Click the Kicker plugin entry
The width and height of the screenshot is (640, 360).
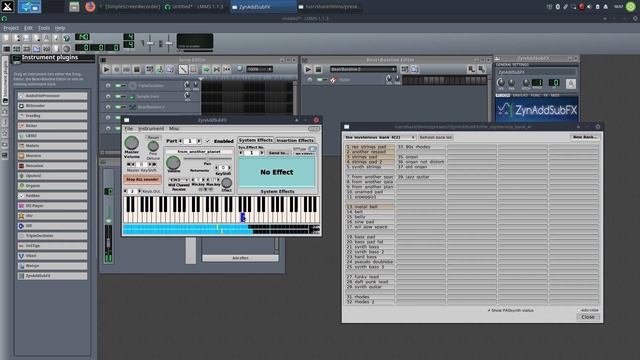[x=52, y=126]
